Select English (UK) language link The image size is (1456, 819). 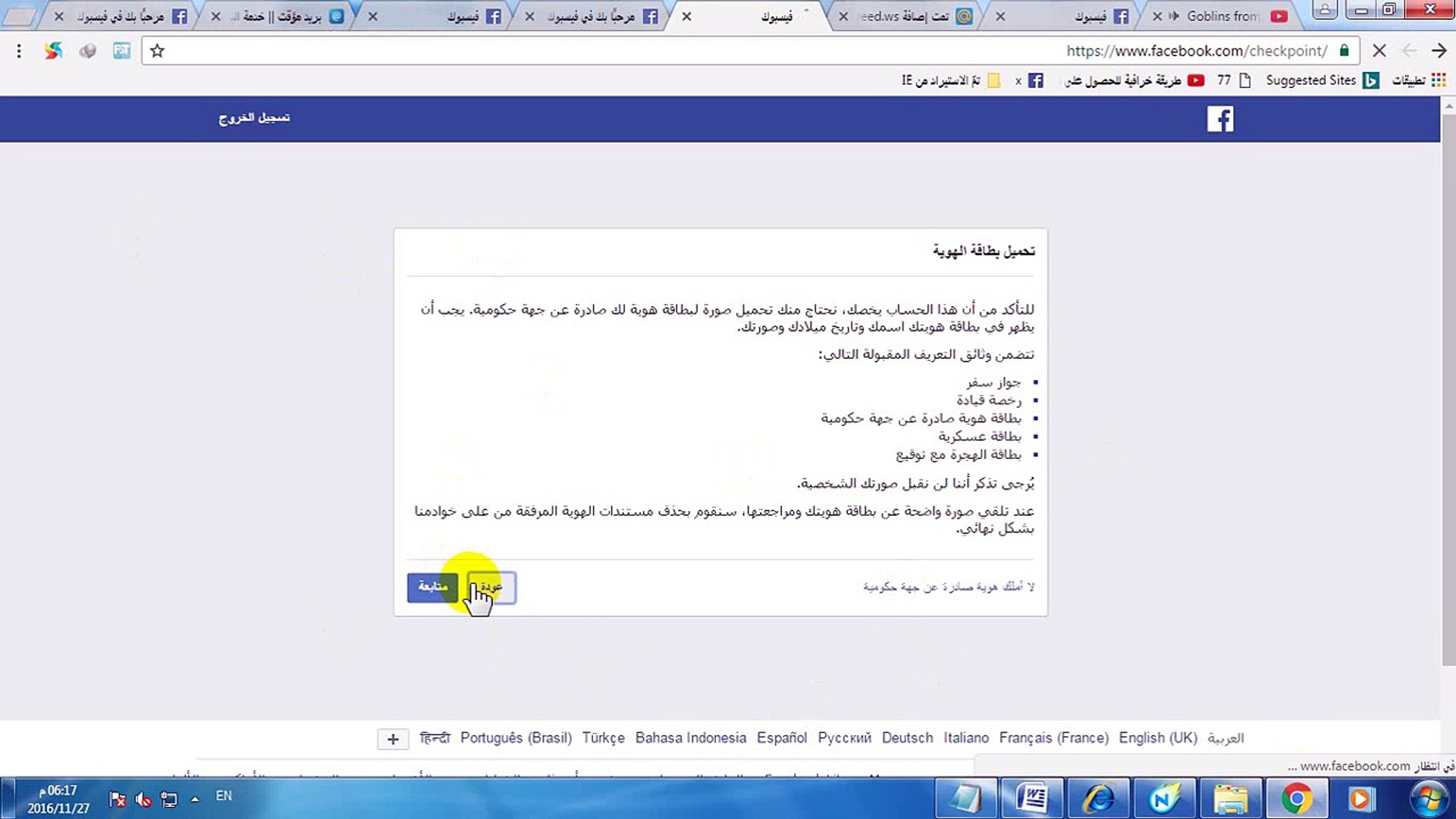tap(1157, 738)
